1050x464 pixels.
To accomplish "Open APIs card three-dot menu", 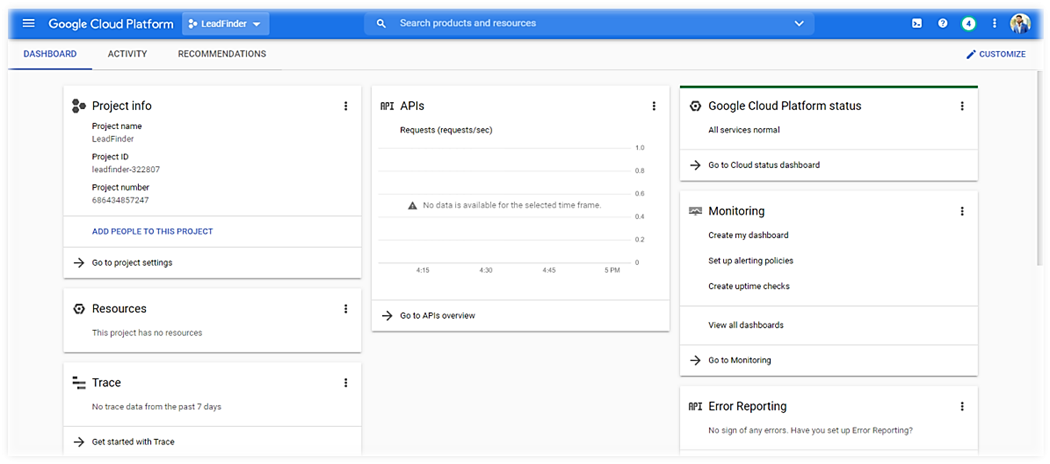I will [654, 106].
